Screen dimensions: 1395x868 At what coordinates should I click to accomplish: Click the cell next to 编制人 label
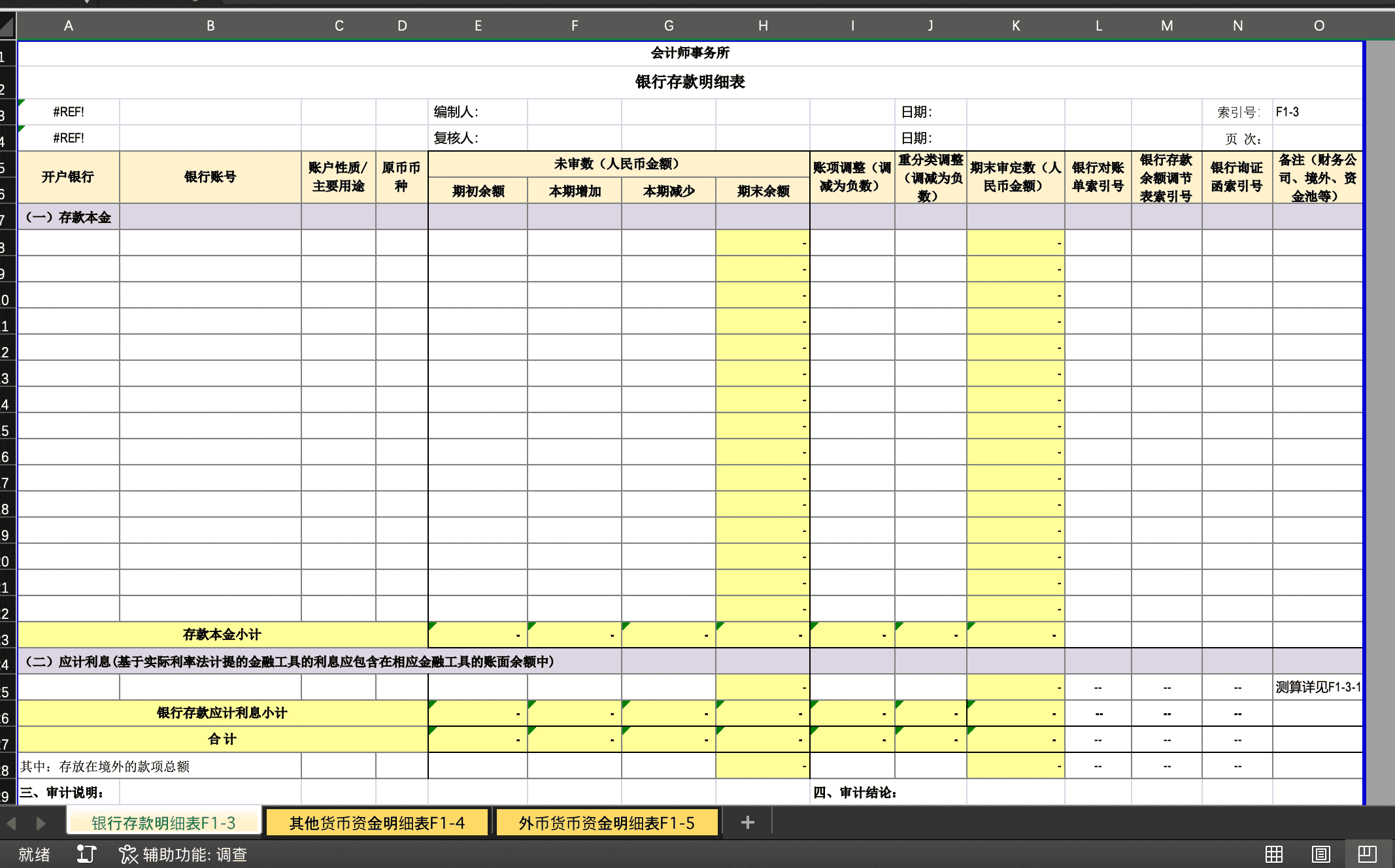(573, 112)
